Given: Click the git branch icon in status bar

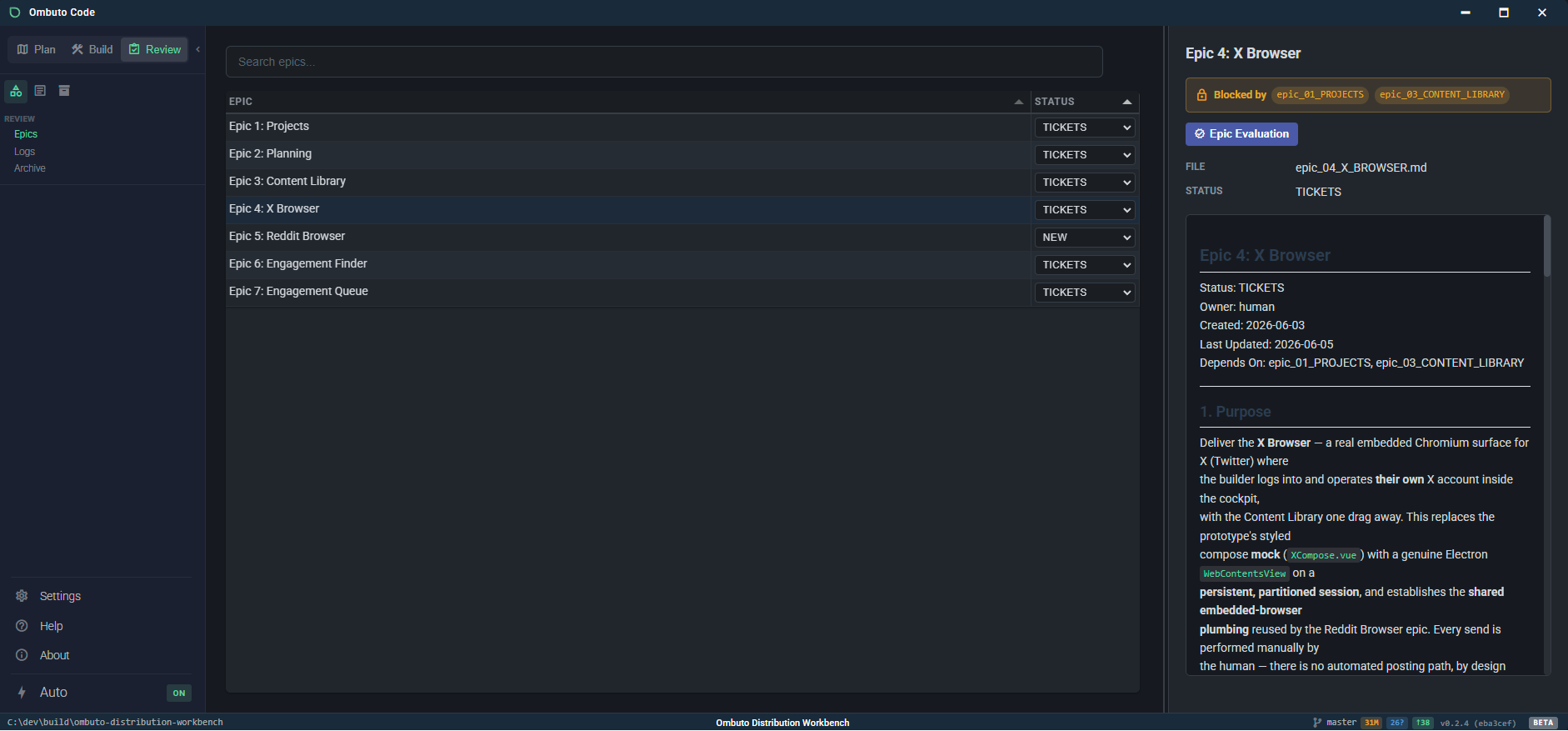Looking at the screenshot, I should pos(1317,723).
